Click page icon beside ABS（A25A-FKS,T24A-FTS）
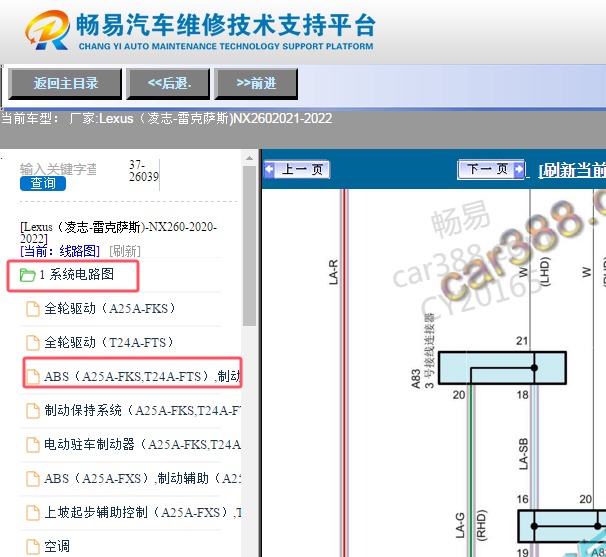The width and height of the screenshot is (606, 557). click(33, 376)
